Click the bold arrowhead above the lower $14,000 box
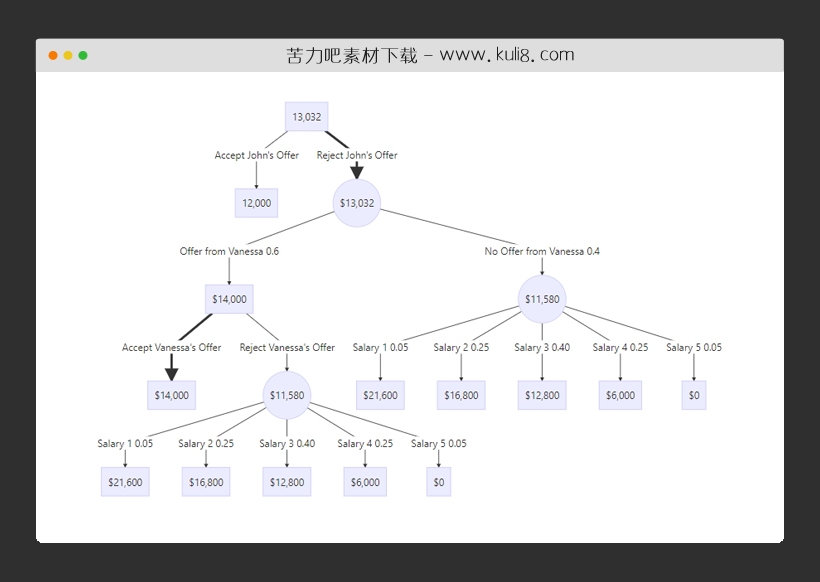This screenshot has width=820, height=582. coord(171,373)
